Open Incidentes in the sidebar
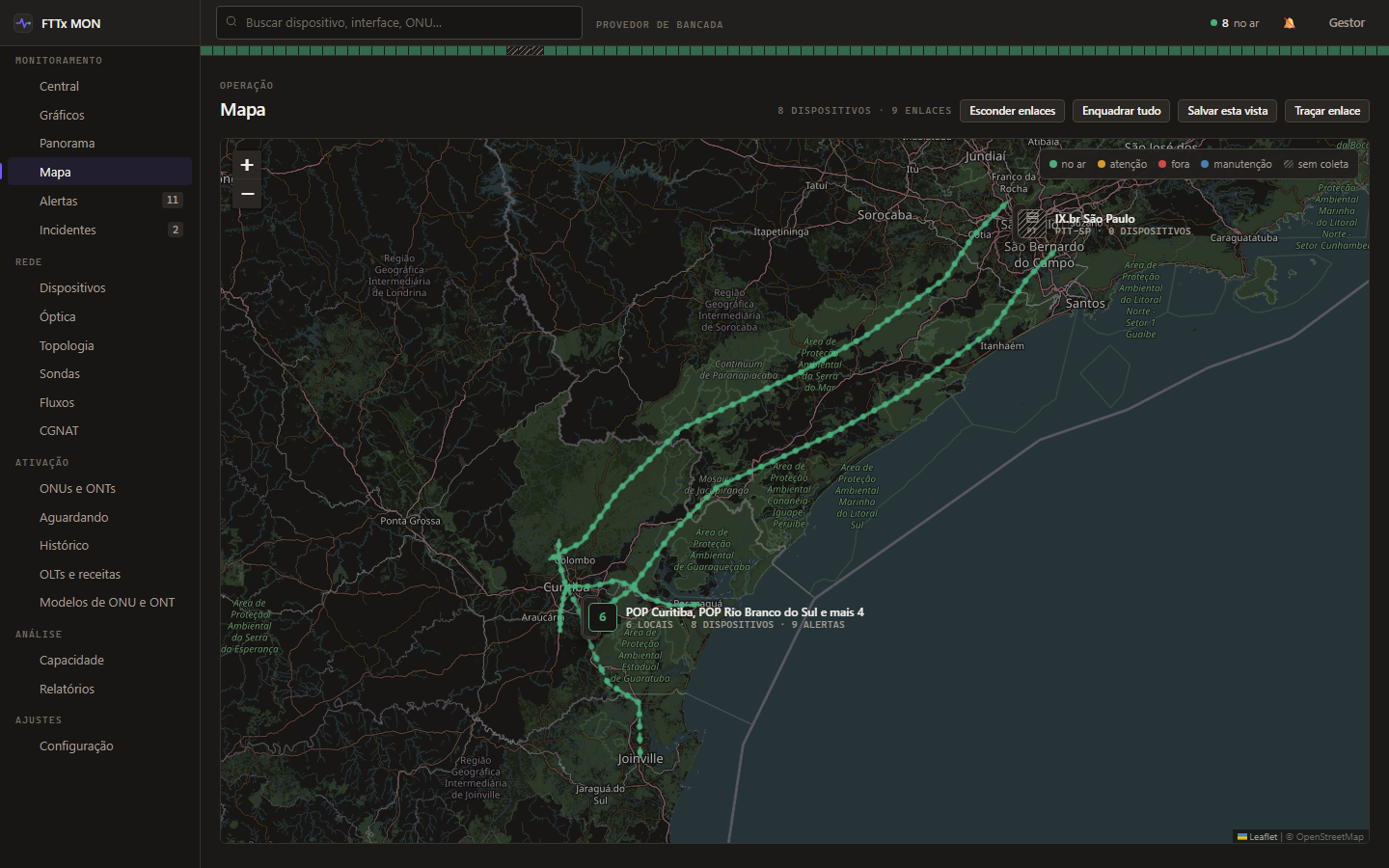Viewport: 1389px width, 868px height. click(99, 230)
